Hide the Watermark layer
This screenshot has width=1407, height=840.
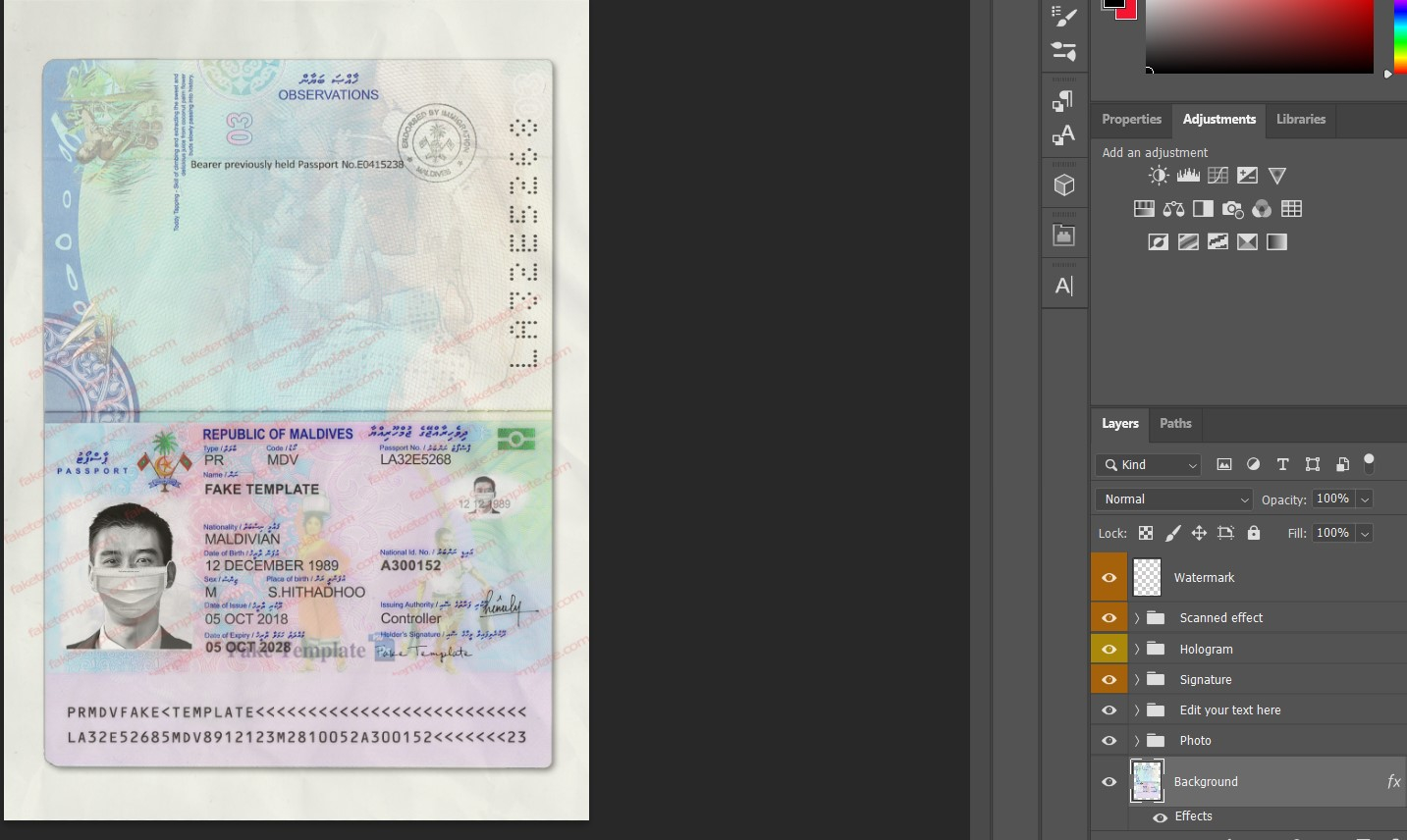tap(1109, 577)
